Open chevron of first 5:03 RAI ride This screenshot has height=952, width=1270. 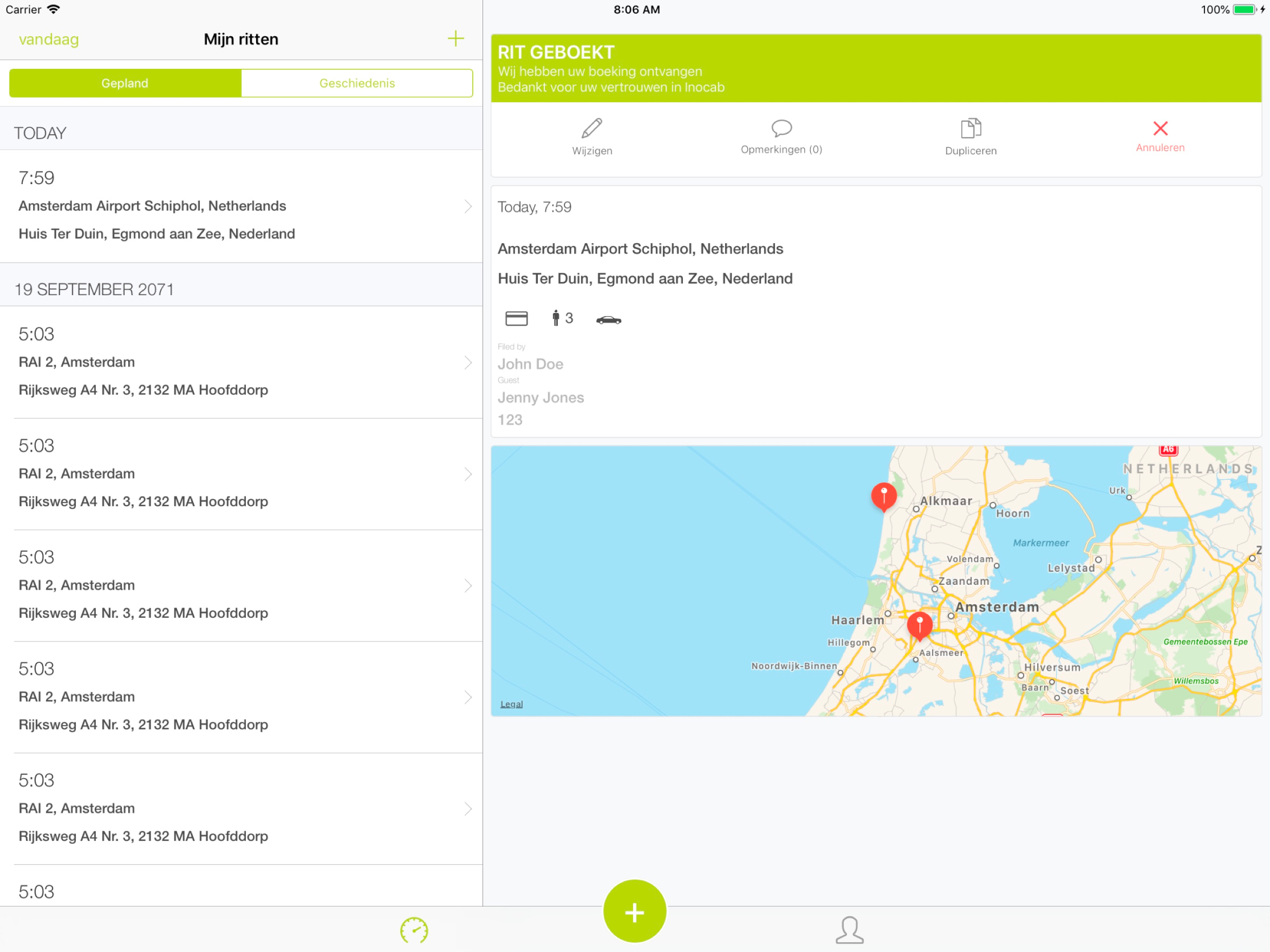point(468,362)
